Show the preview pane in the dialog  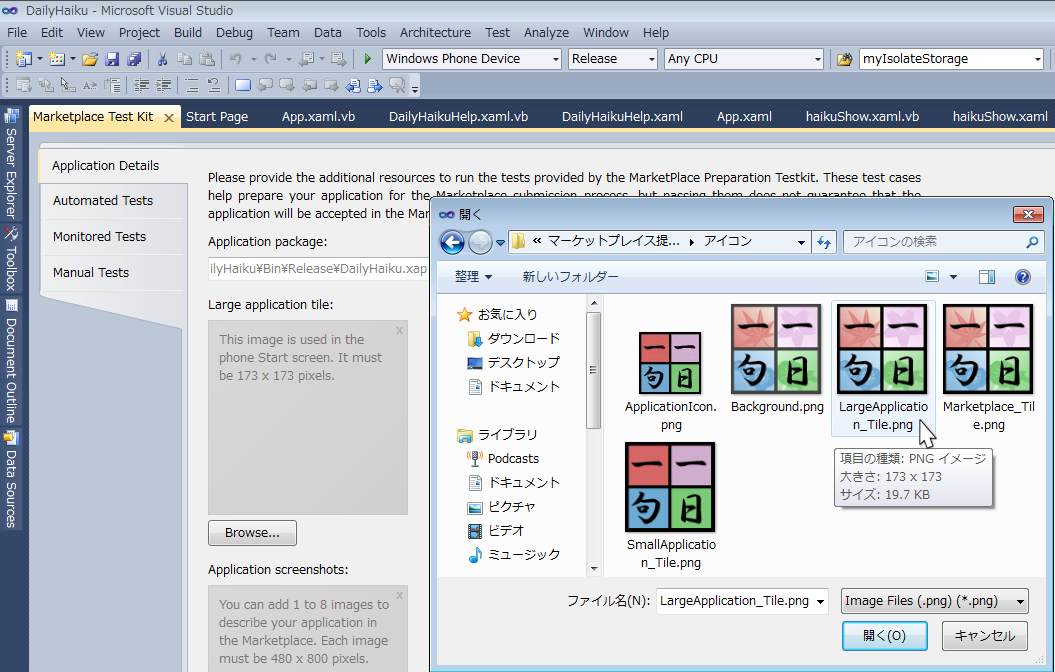[x=987, y=277]
